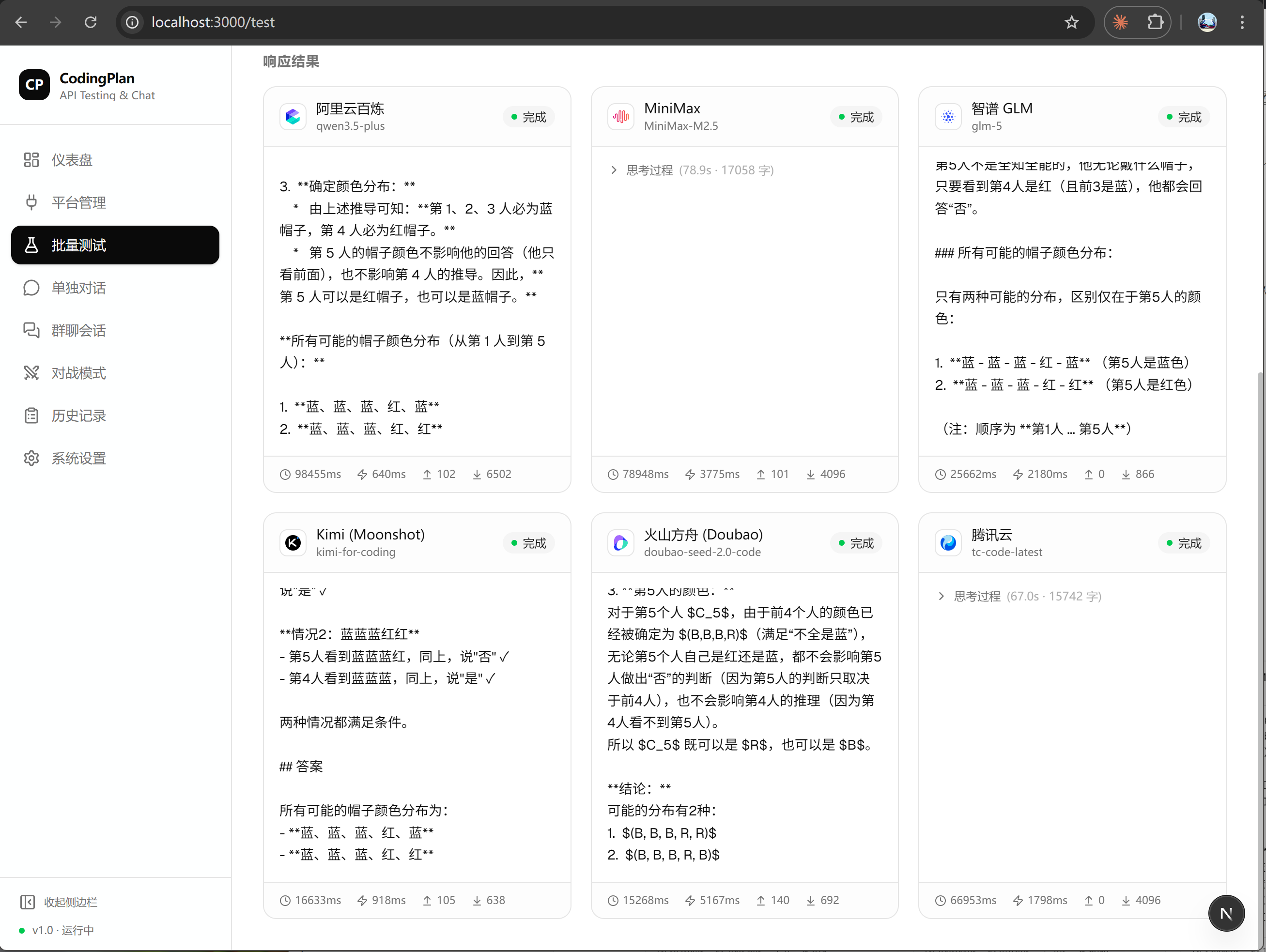Viewport: 1266px width, 952px height.
Task: Open 对战模式 from the sidebar
Action: [x=78, y=373]
